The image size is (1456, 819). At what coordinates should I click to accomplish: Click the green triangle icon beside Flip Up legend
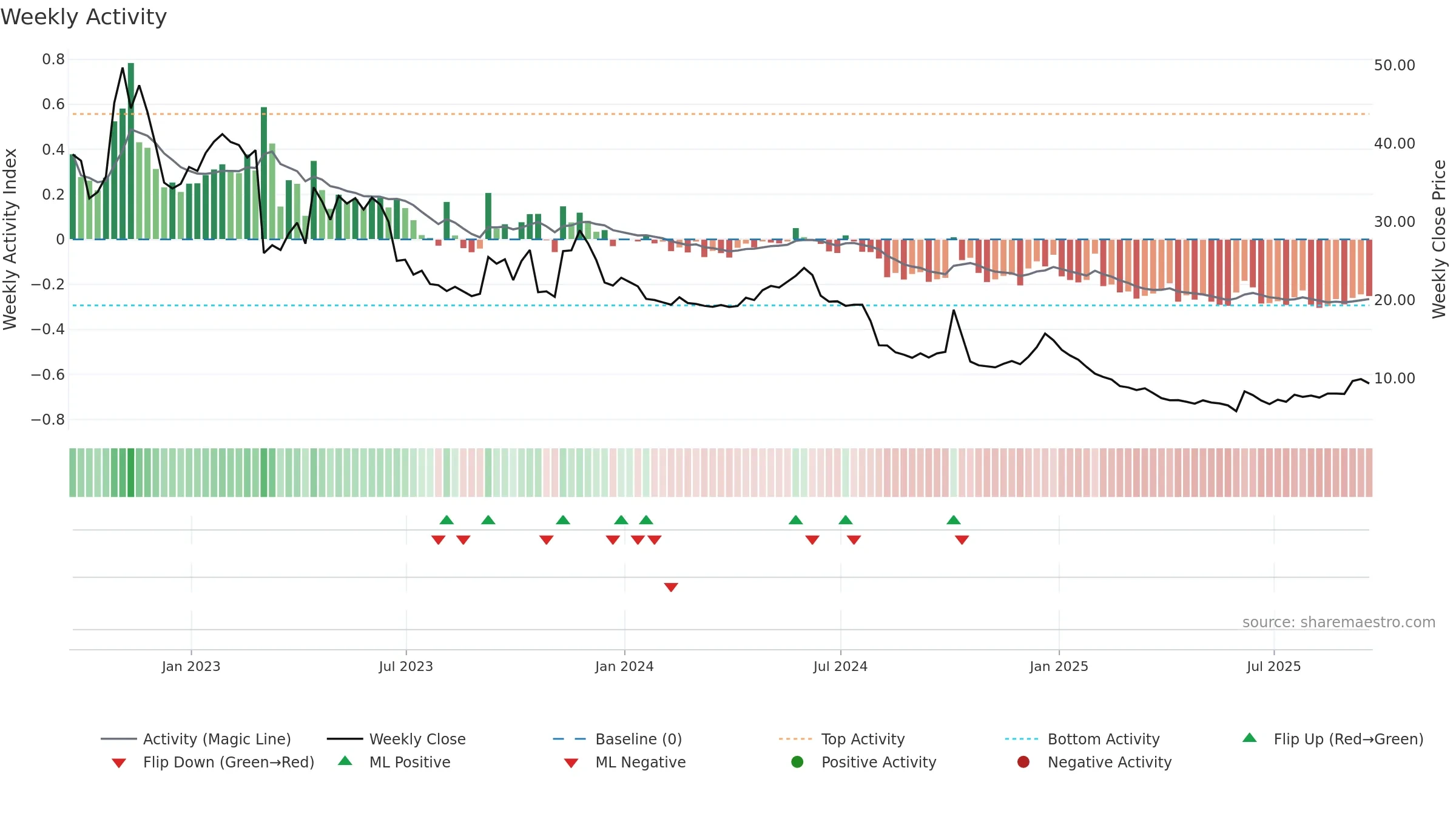click(x=1250, y=738)
